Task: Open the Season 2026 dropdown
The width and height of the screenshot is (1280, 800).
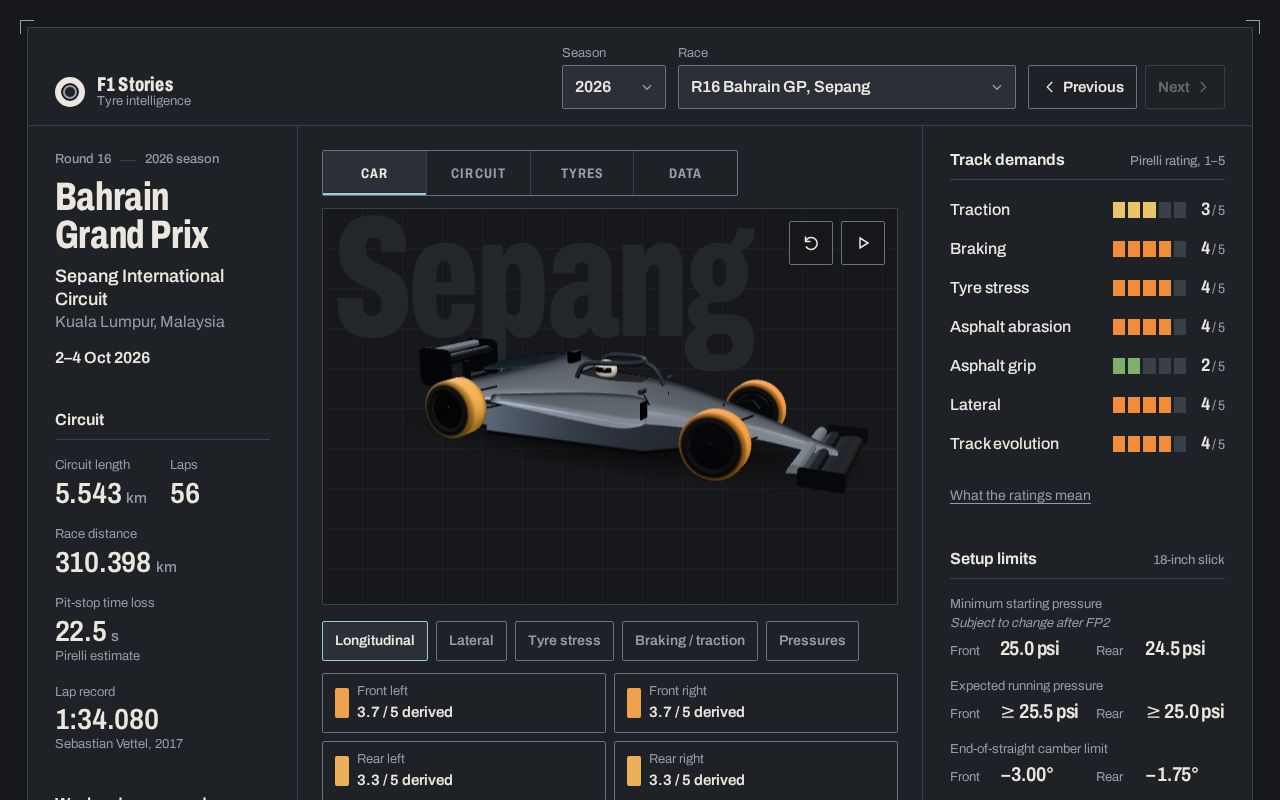Action: pyautogui.click(x=614, y=87)
